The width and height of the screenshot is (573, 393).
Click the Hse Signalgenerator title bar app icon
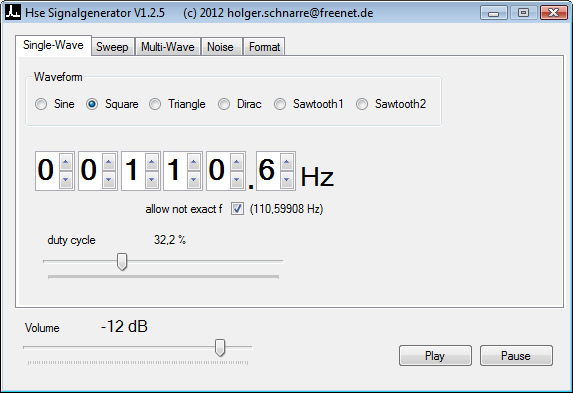pos(13,13)
